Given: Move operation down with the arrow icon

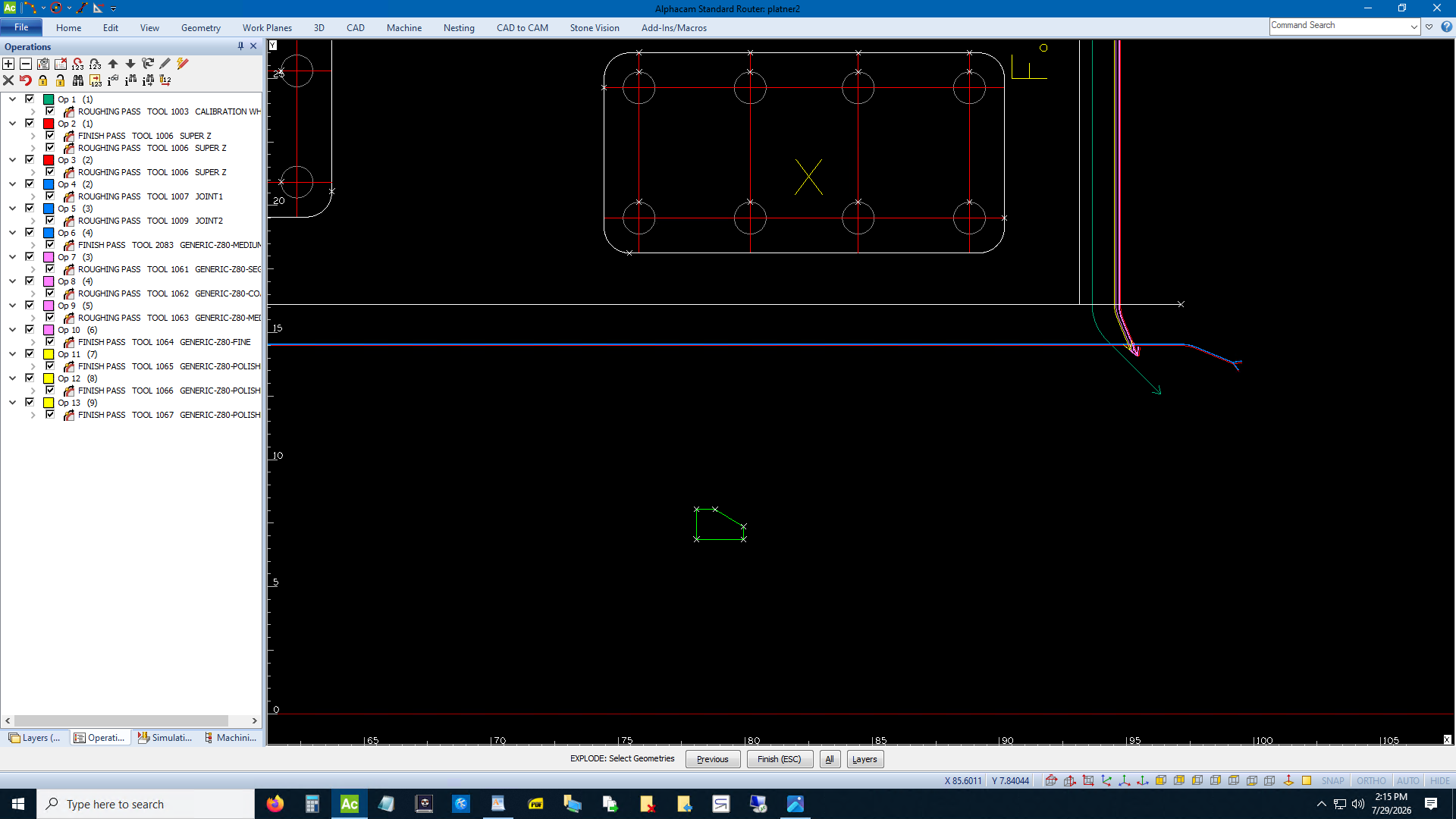Looking at the screenshot, I should pos(130,64).
